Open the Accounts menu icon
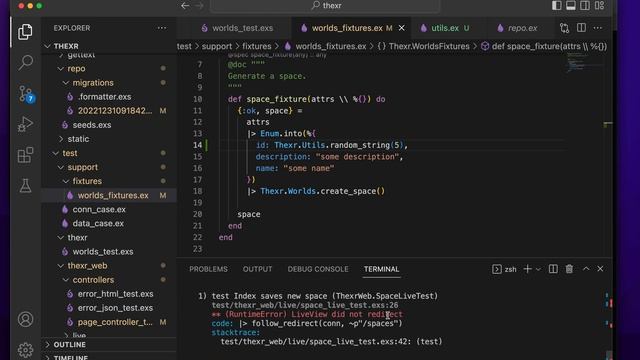The height and width of the screenshot is (360, 640). pos(25,319)
